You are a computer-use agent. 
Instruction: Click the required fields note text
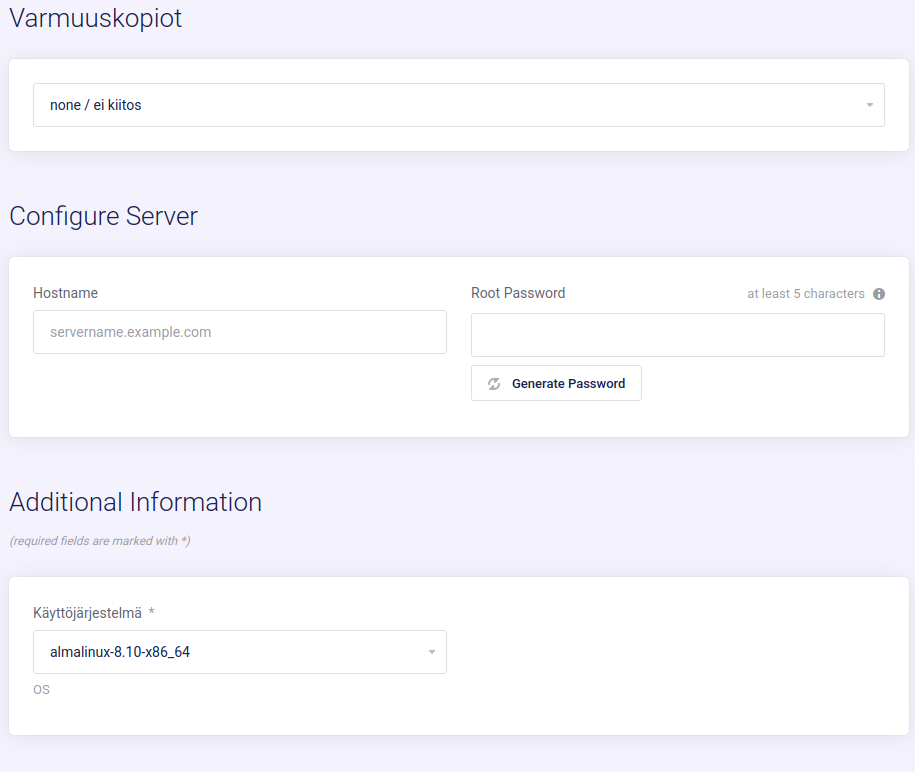click(100, 541)
